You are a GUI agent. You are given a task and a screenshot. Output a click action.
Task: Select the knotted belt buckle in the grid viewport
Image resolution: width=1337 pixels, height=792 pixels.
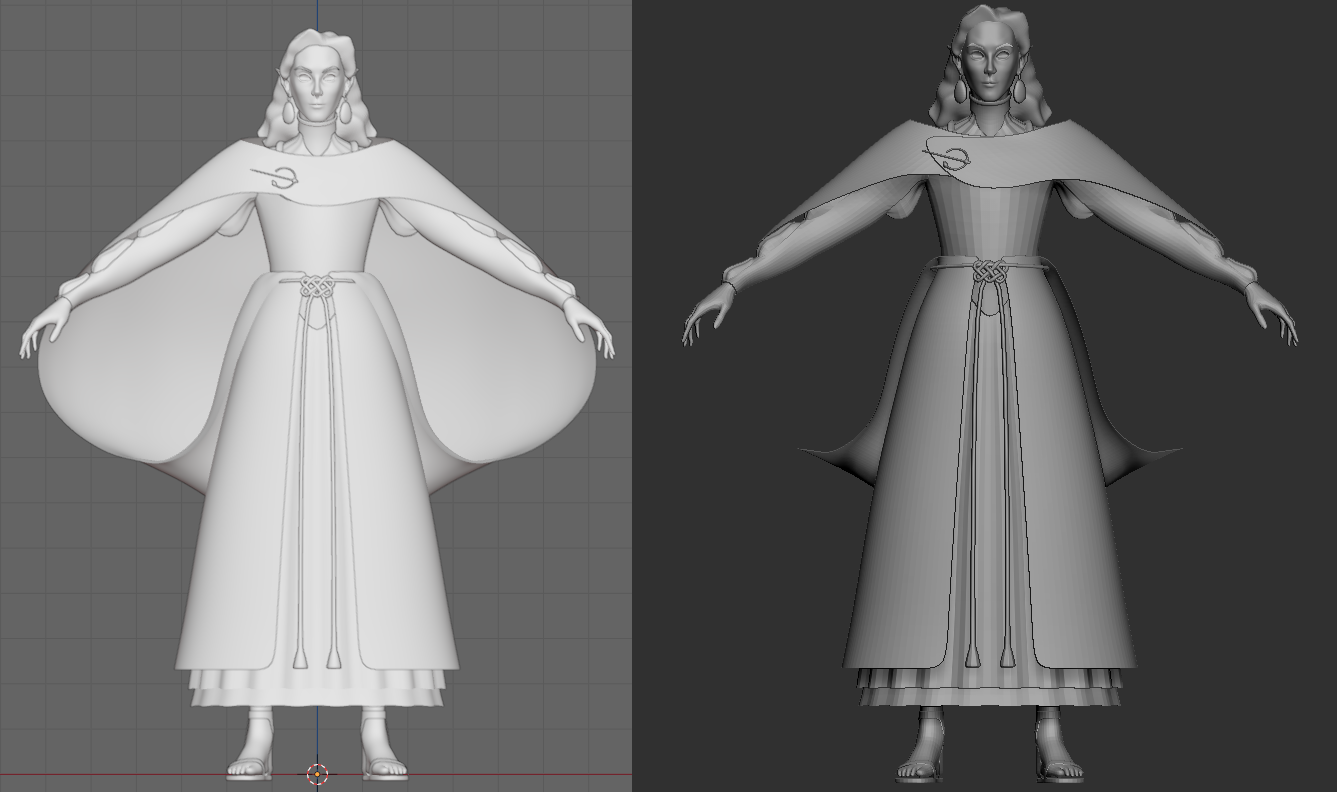[x=316, y=285]
